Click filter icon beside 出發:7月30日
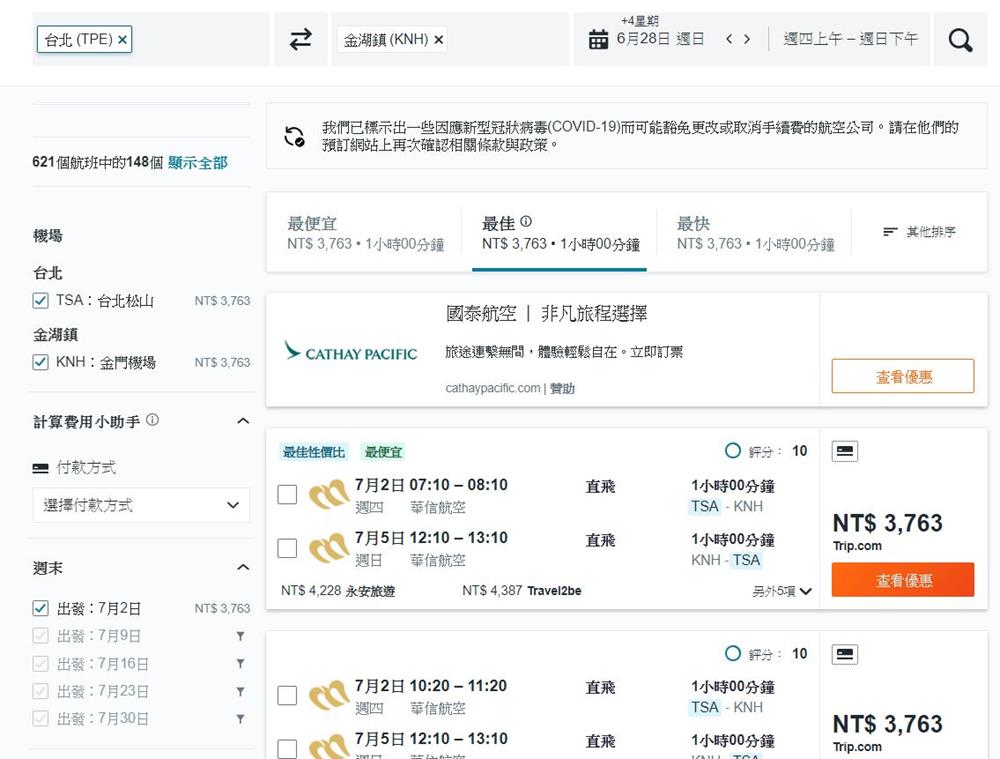Viewport: 1000px width, 759px height. [240, 719]
